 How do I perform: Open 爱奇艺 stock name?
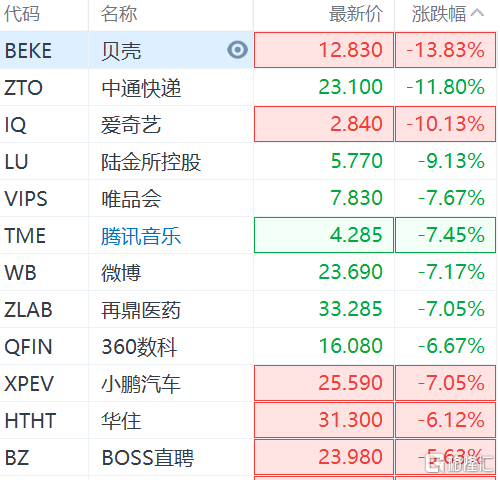[x=131, y=125]
